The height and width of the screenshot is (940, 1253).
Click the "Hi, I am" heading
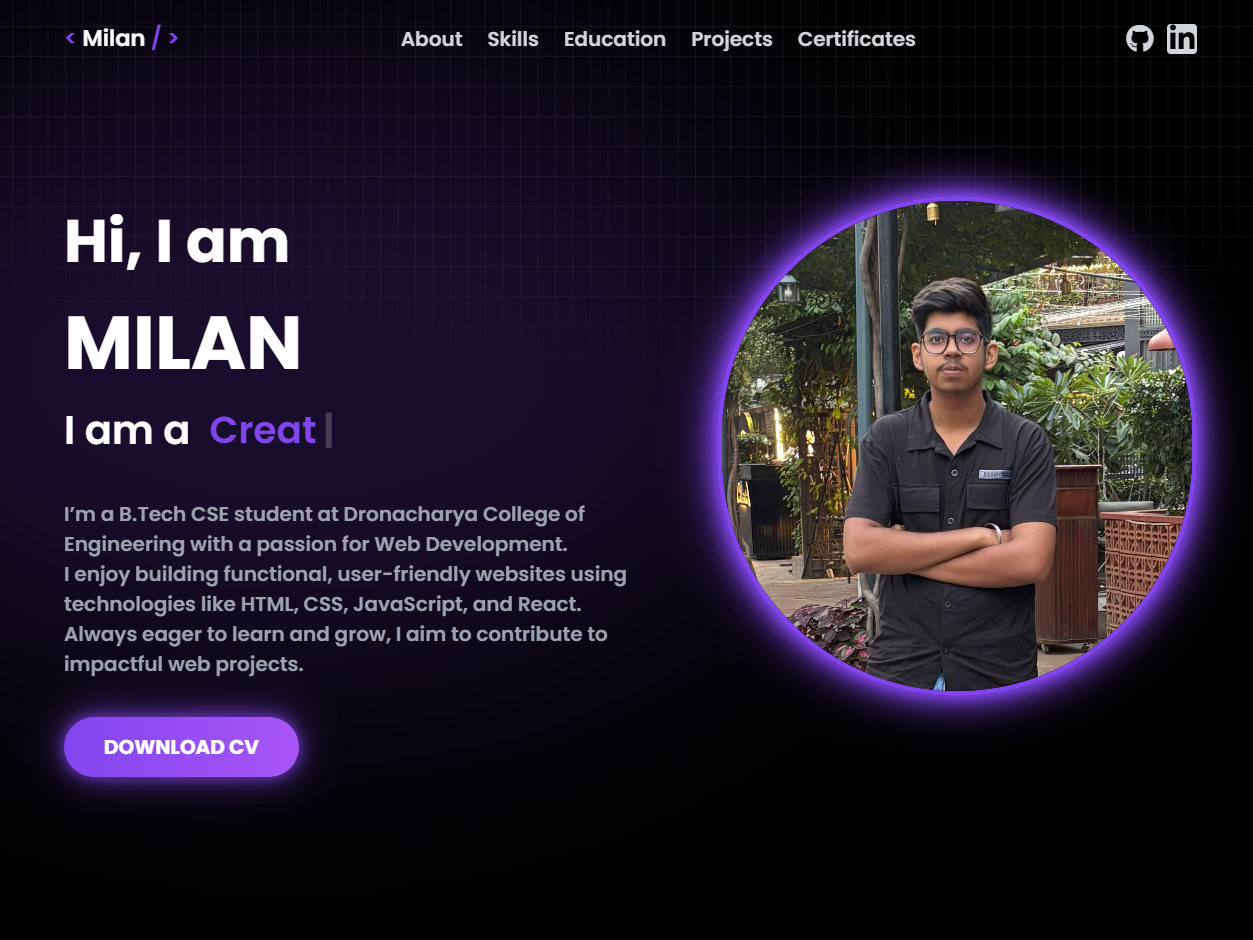click(x=177, y=242)
